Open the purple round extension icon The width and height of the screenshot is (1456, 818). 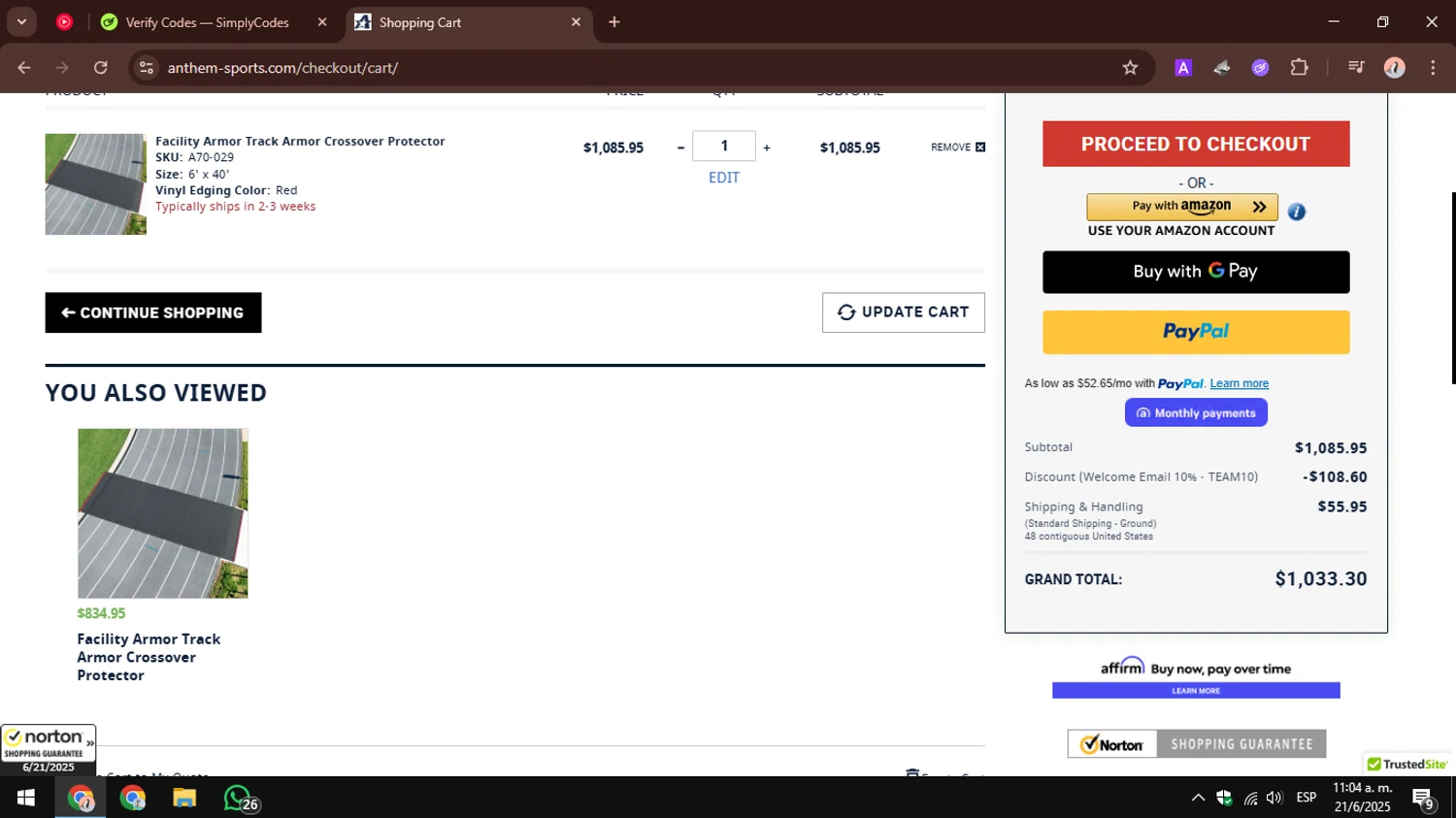coord(1260,68)
